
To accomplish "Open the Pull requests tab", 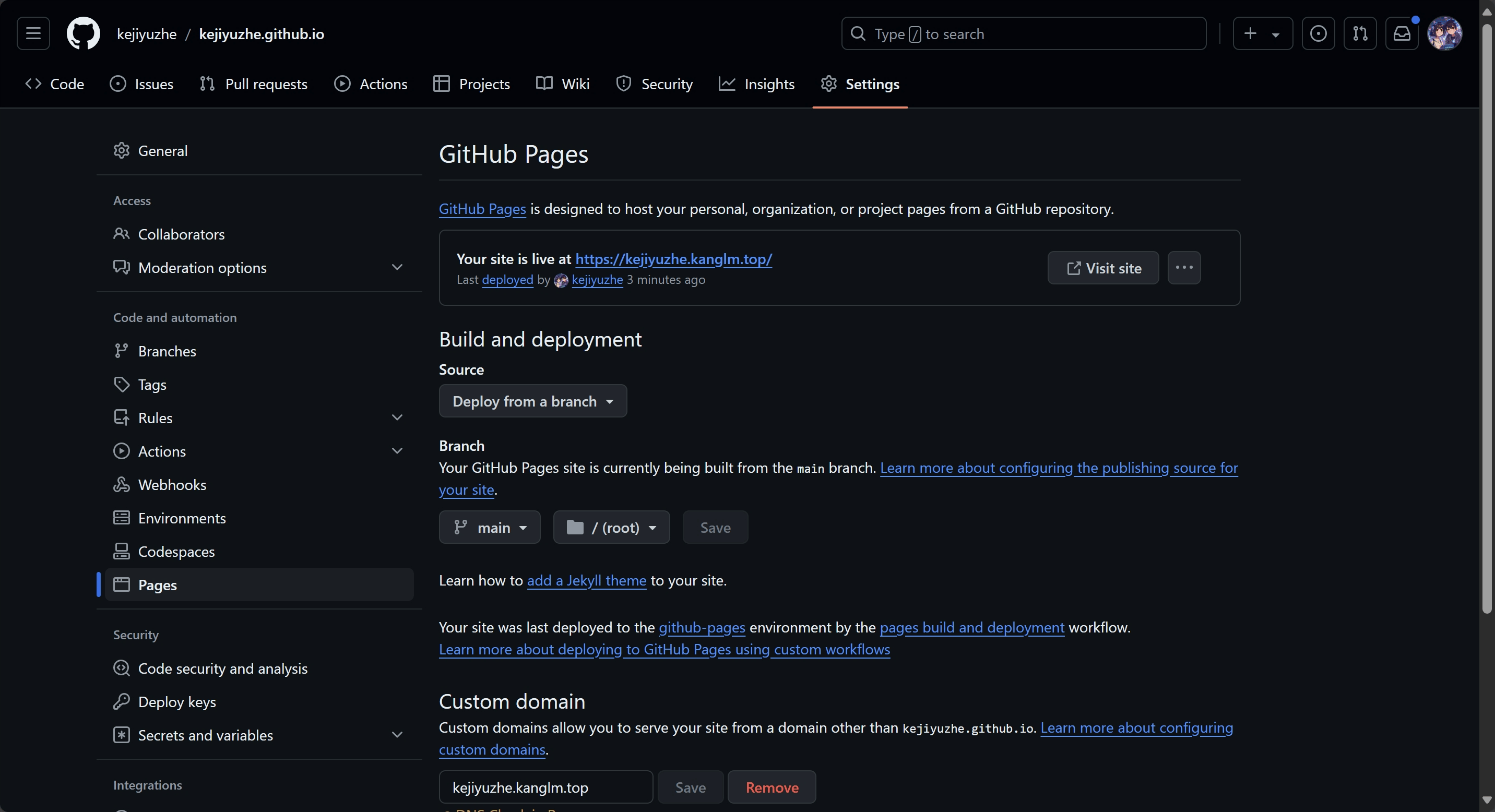I will point(254,84).
